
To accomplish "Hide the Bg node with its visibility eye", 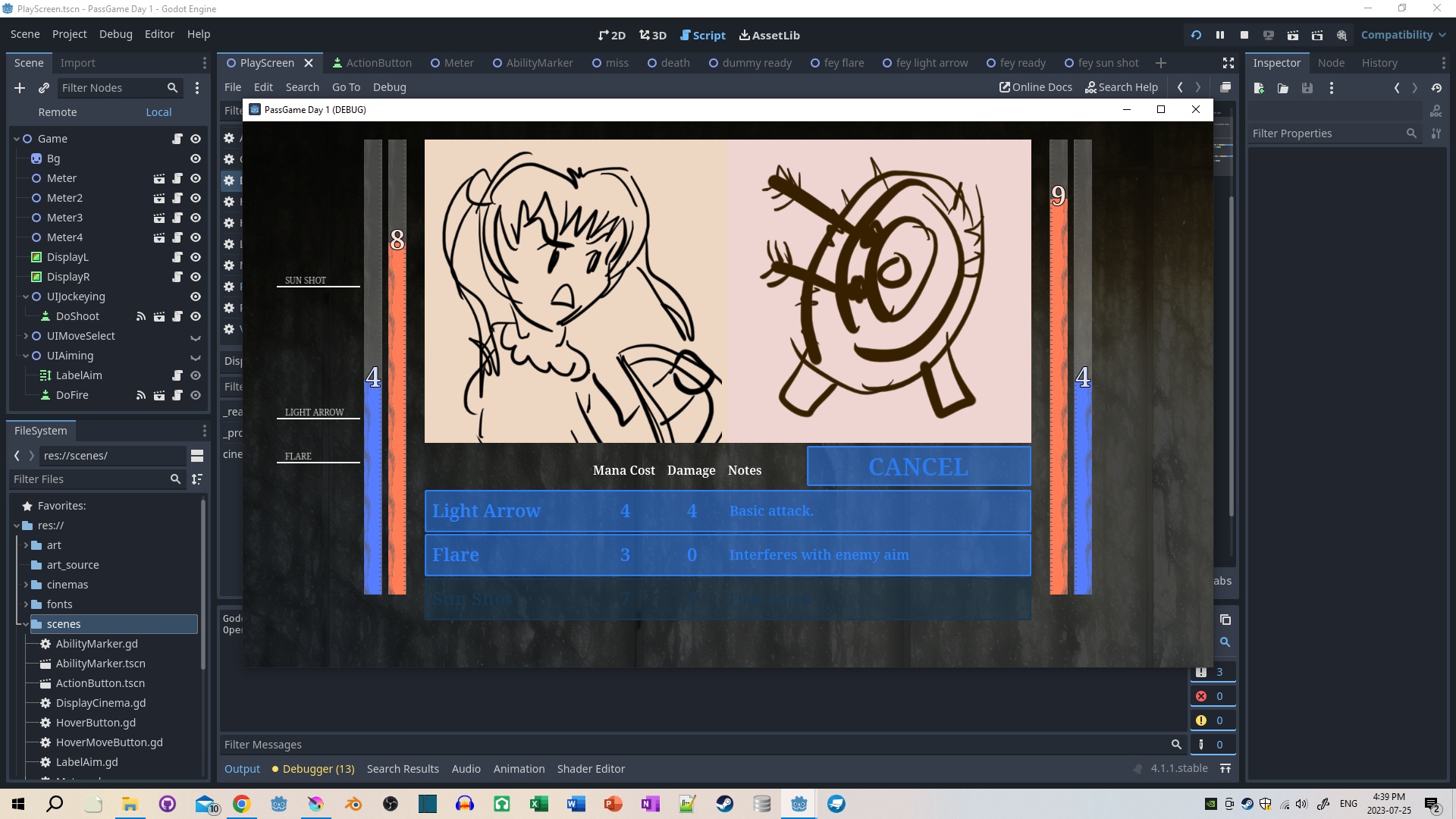I will point(195,158).
